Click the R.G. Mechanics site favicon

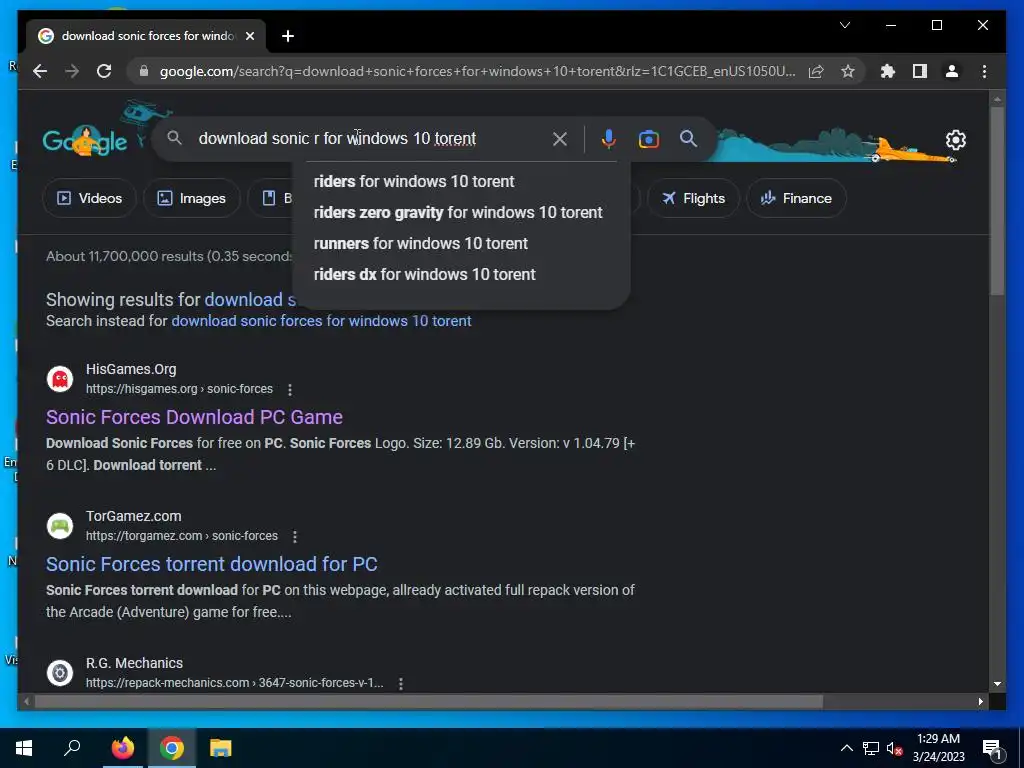pos(60,673)
